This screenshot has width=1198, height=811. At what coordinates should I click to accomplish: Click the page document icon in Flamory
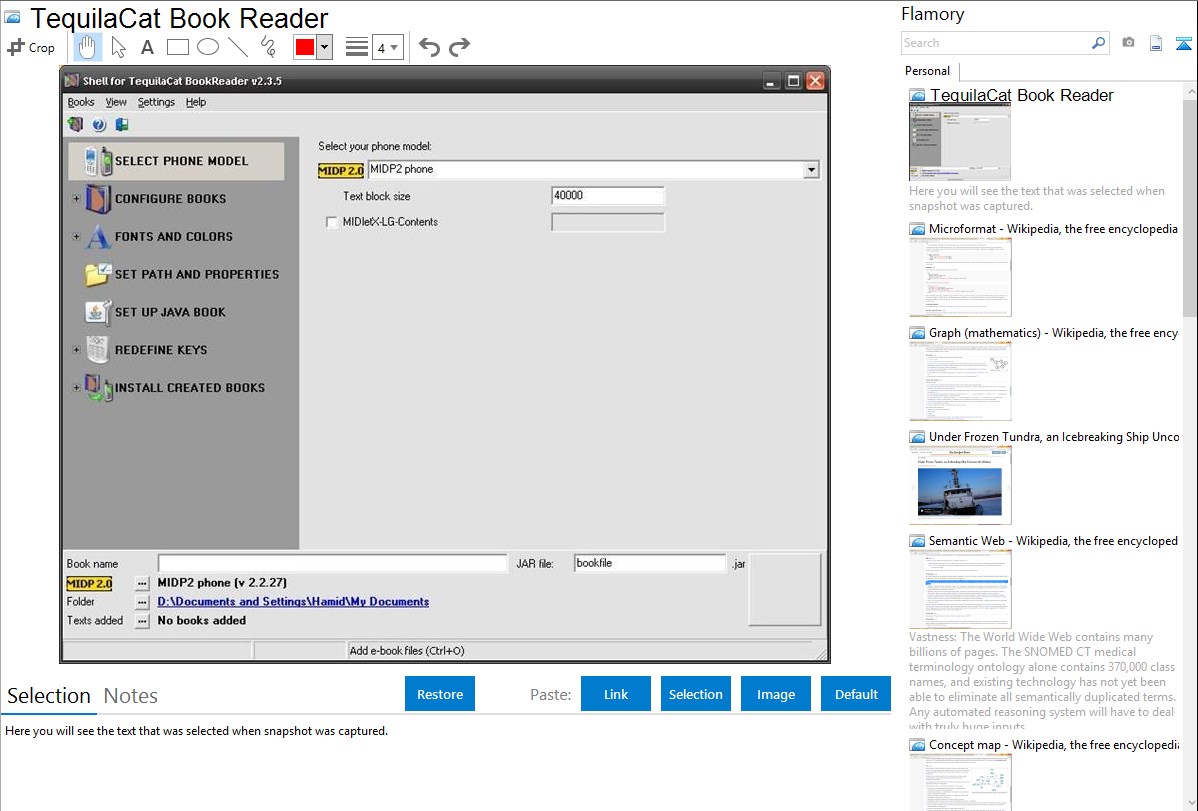[x=1156, y=43]
